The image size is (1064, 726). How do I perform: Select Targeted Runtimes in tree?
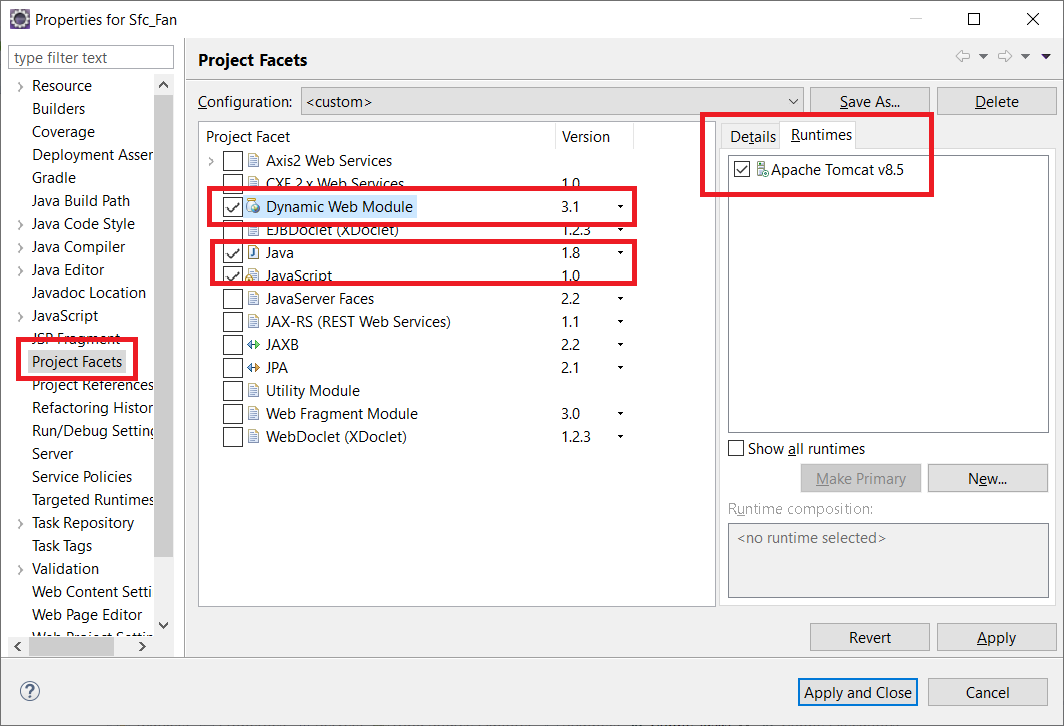93,500
